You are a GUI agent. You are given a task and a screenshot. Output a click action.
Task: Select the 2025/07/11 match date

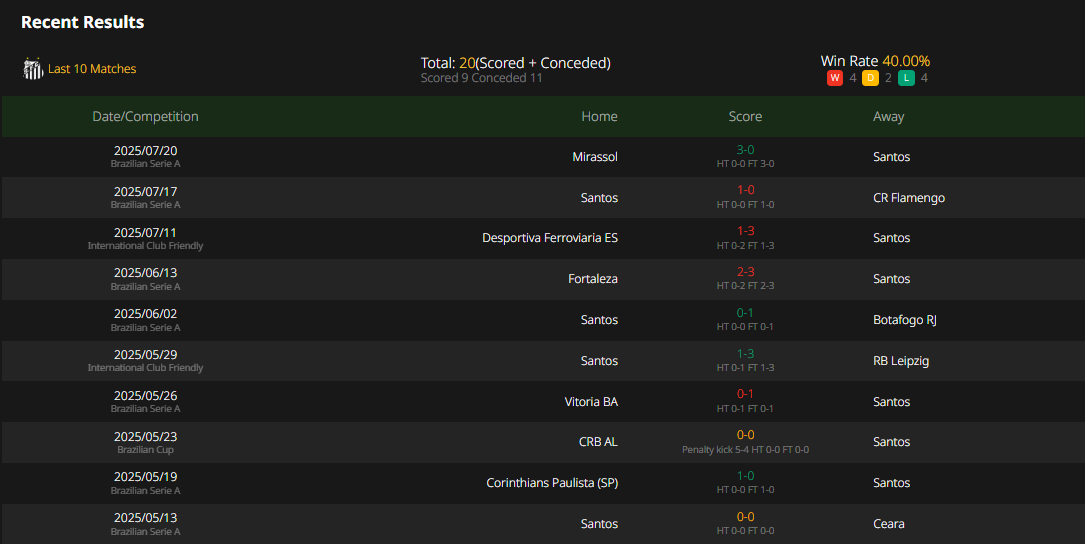pos(145,232)
